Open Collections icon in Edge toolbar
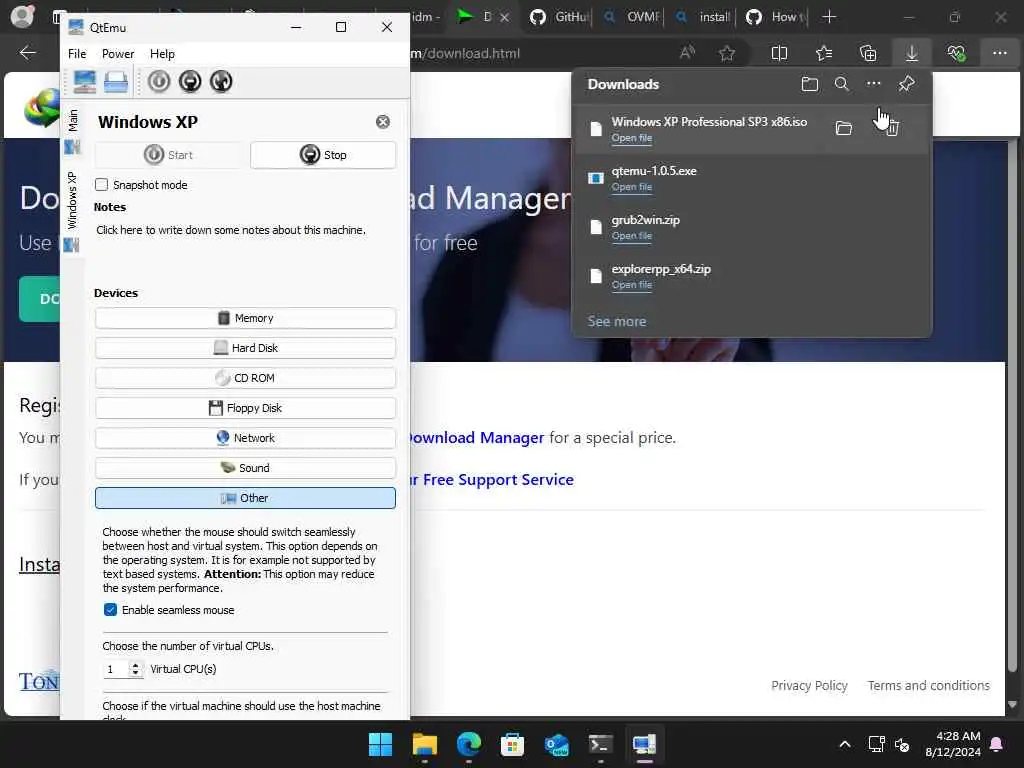 [x=868, y=53]
